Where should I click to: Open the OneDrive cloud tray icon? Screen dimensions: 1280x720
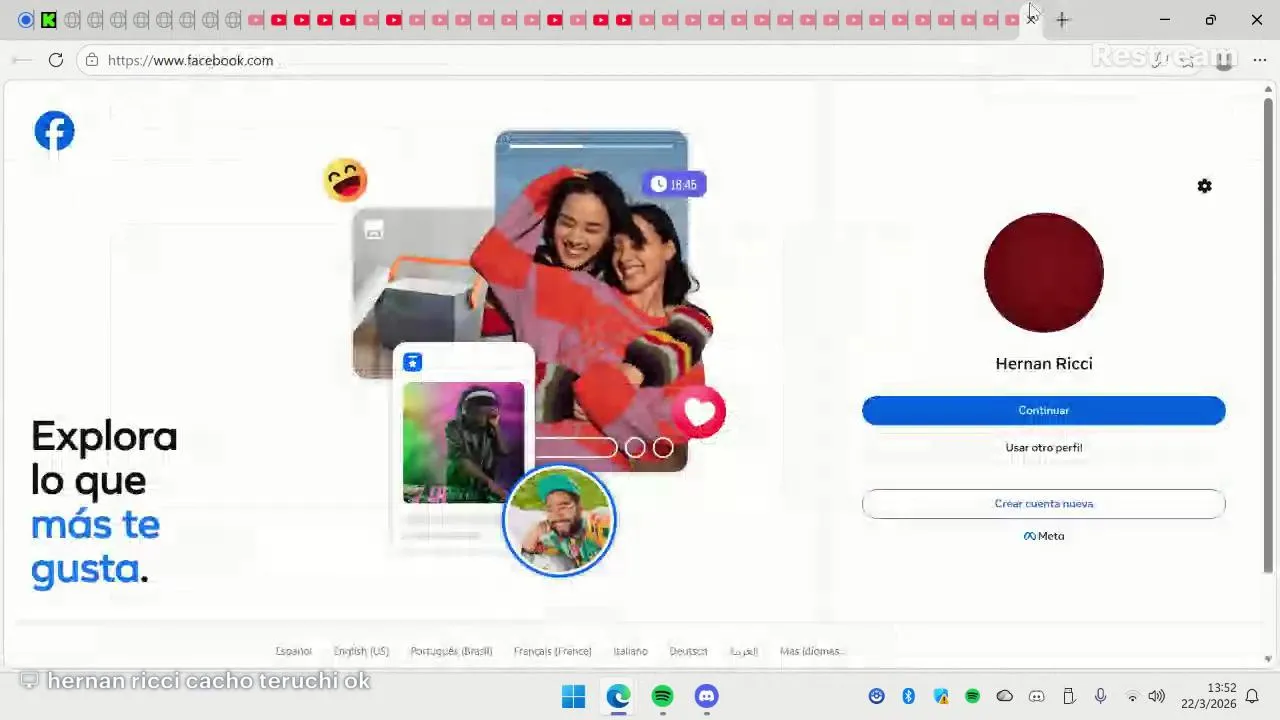click(x=1004, y=696)
